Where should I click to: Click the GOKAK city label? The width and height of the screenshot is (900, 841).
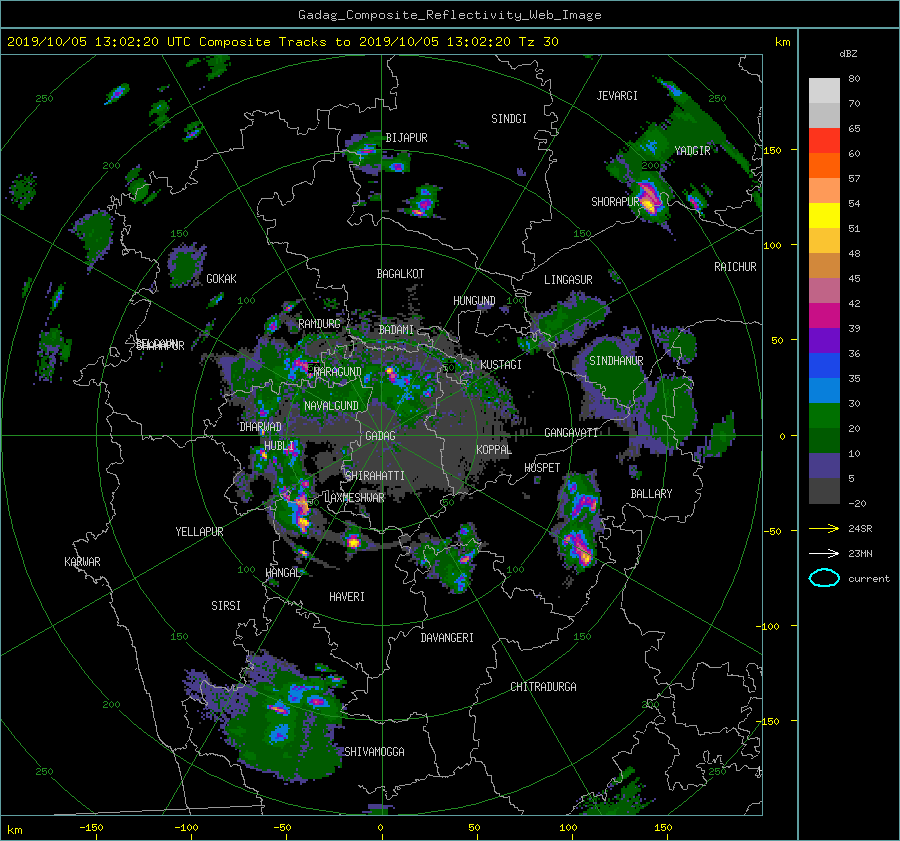tap(221, 279)
